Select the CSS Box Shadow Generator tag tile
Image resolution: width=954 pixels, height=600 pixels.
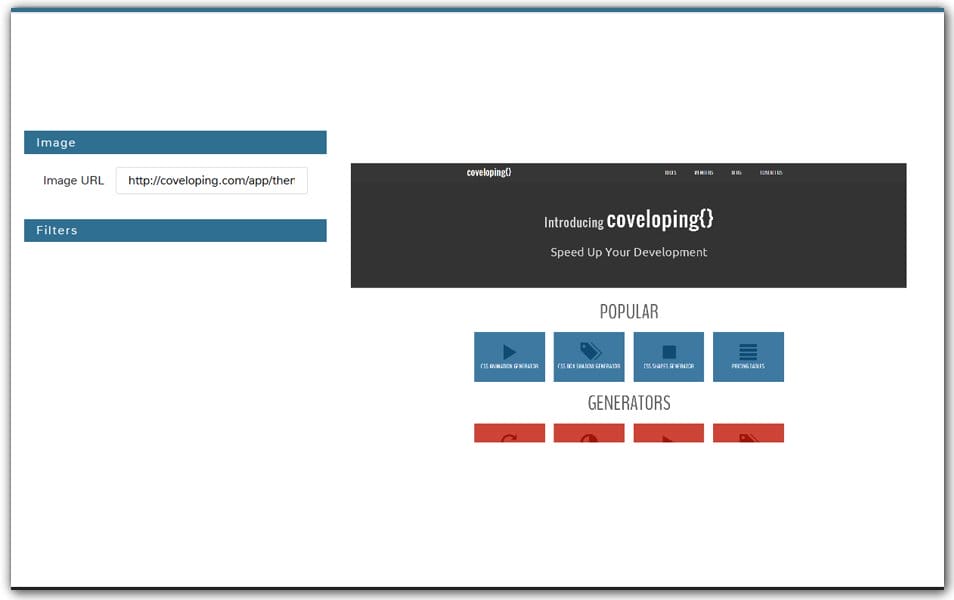[589, 357]
